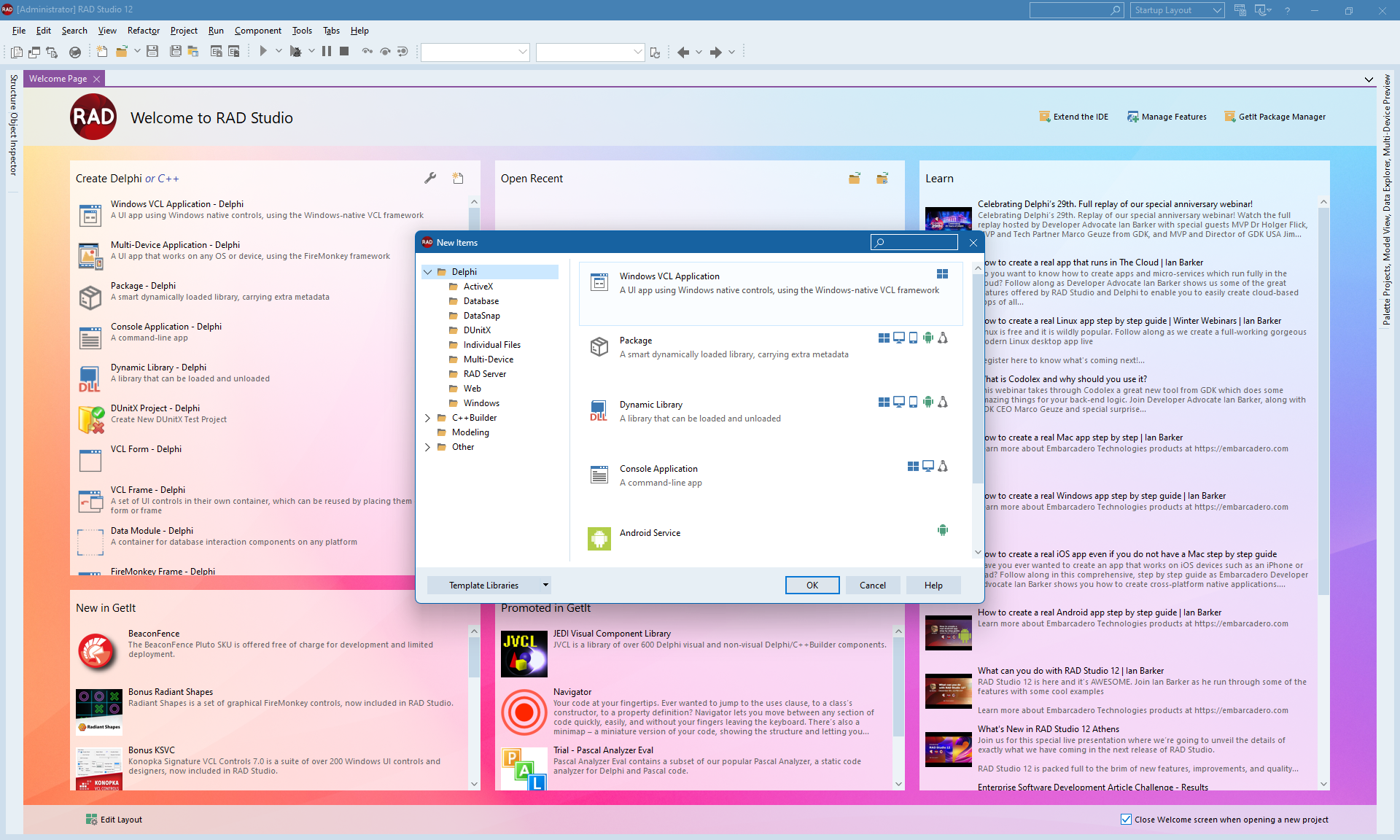Open the Project menu
The height and width of the screenshot is (840, 1400).
point(184,31)
